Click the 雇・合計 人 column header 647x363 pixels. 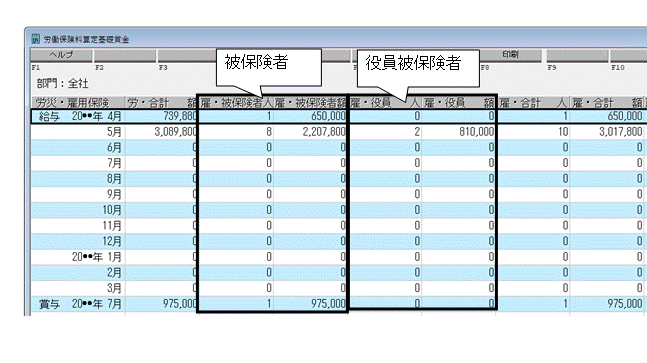pyautogui.click(x=533, y=103)
